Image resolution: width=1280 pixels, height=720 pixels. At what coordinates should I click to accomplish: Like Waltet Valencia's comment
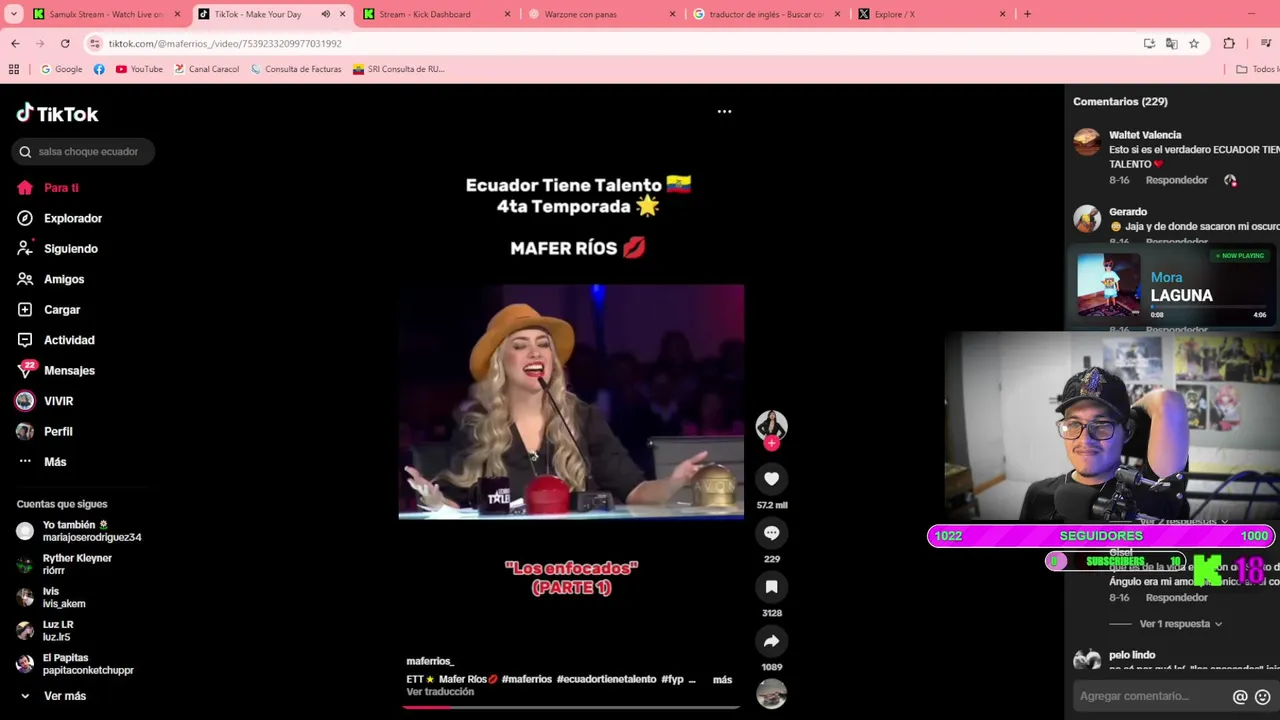1230,180
